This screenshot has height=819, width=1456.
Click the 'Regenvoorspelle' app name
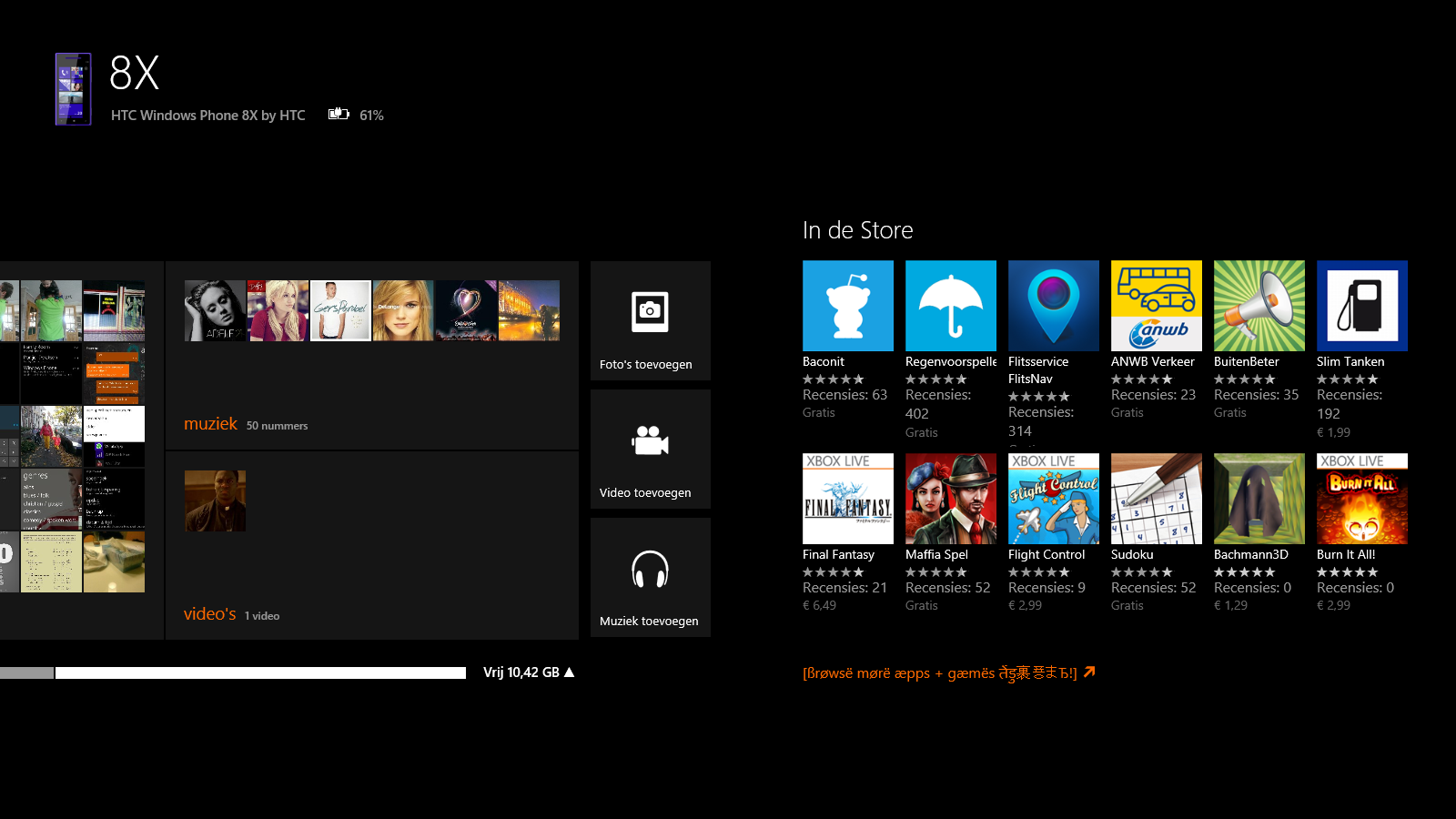951,361
